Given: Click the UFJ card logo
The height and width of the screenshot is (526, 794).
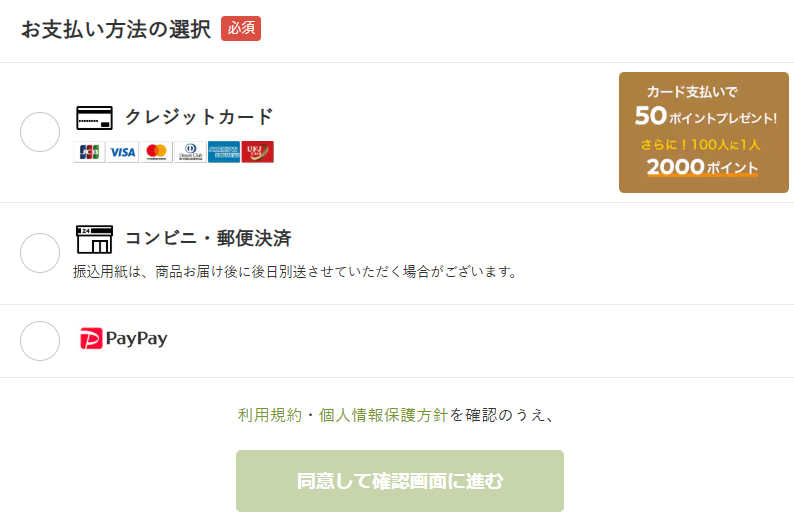Looking at the screenshot, I should [258, 152].
